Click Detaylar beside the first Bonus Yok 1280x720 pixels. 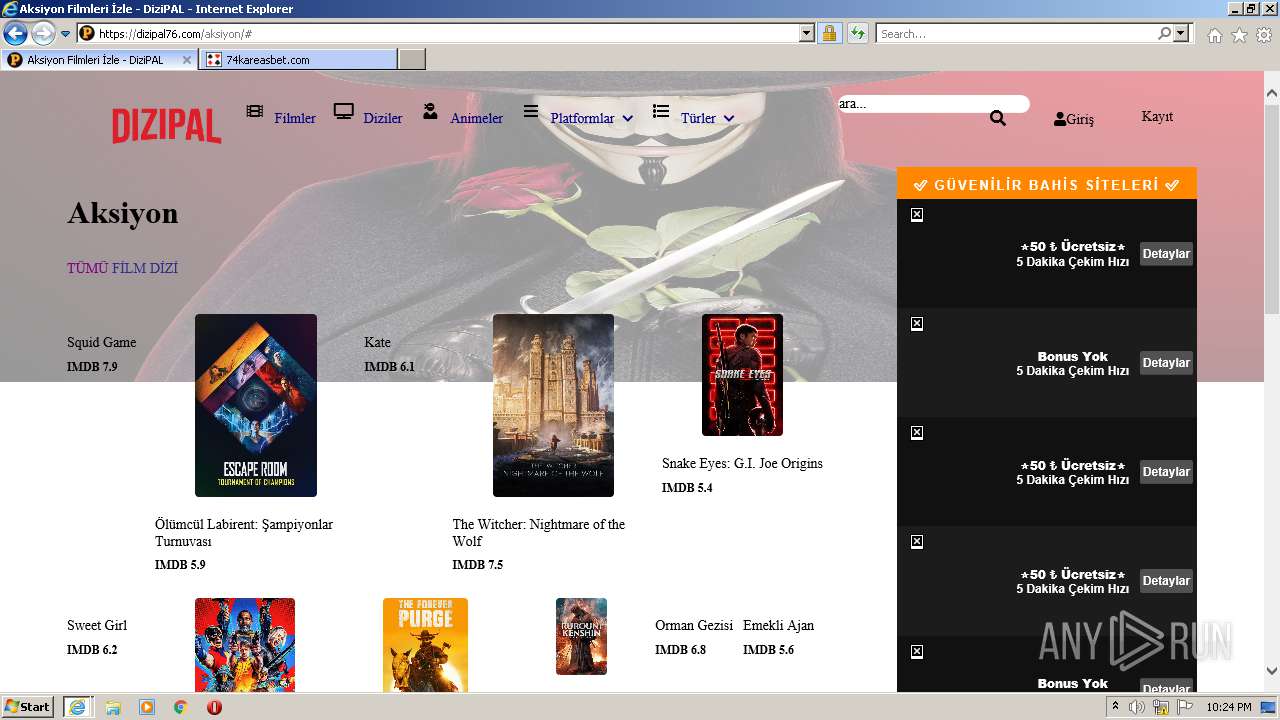pos(1166,363)
